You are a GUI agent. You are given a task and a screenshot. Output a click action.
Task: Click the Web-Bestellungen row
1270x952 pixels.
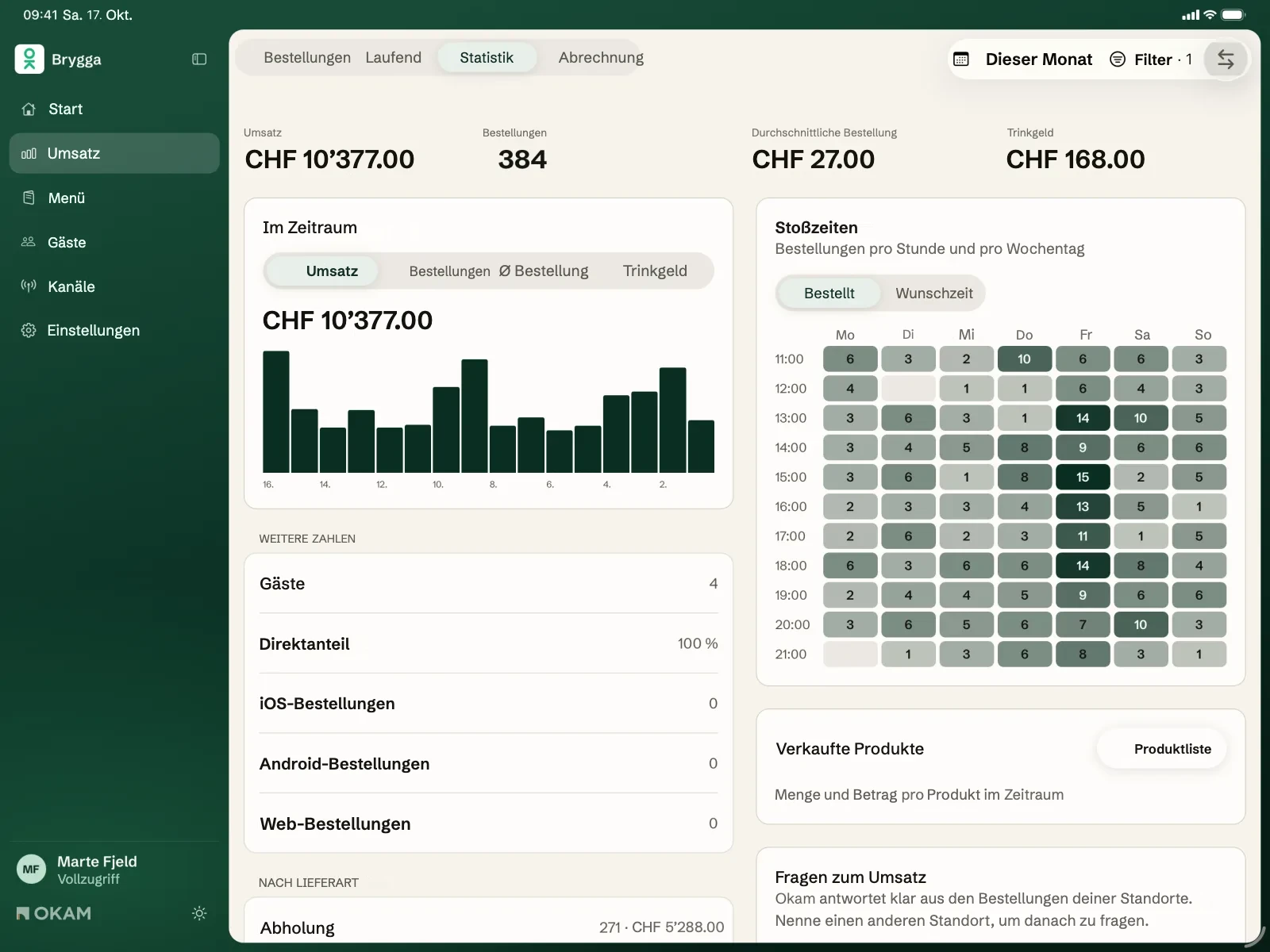pyautogui.click(x=488, y=823)
